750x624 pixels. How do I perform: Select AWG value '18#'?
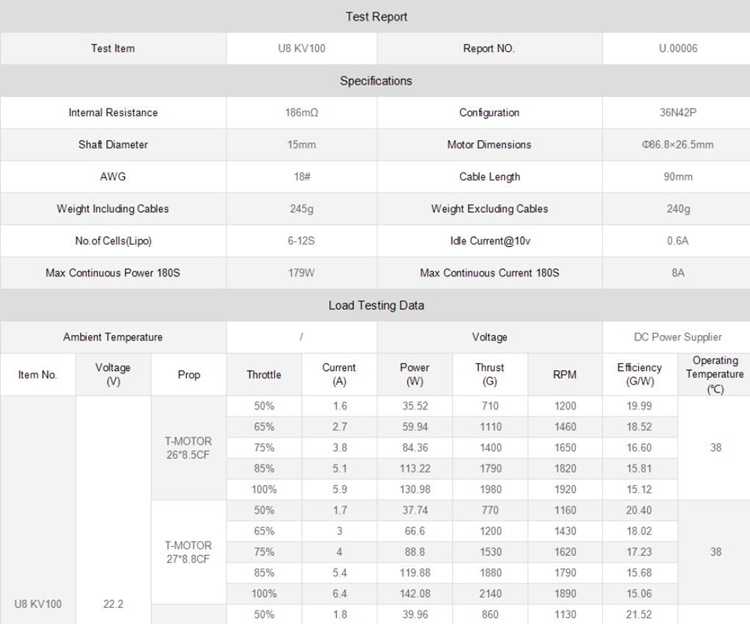(x=301, y=177)
